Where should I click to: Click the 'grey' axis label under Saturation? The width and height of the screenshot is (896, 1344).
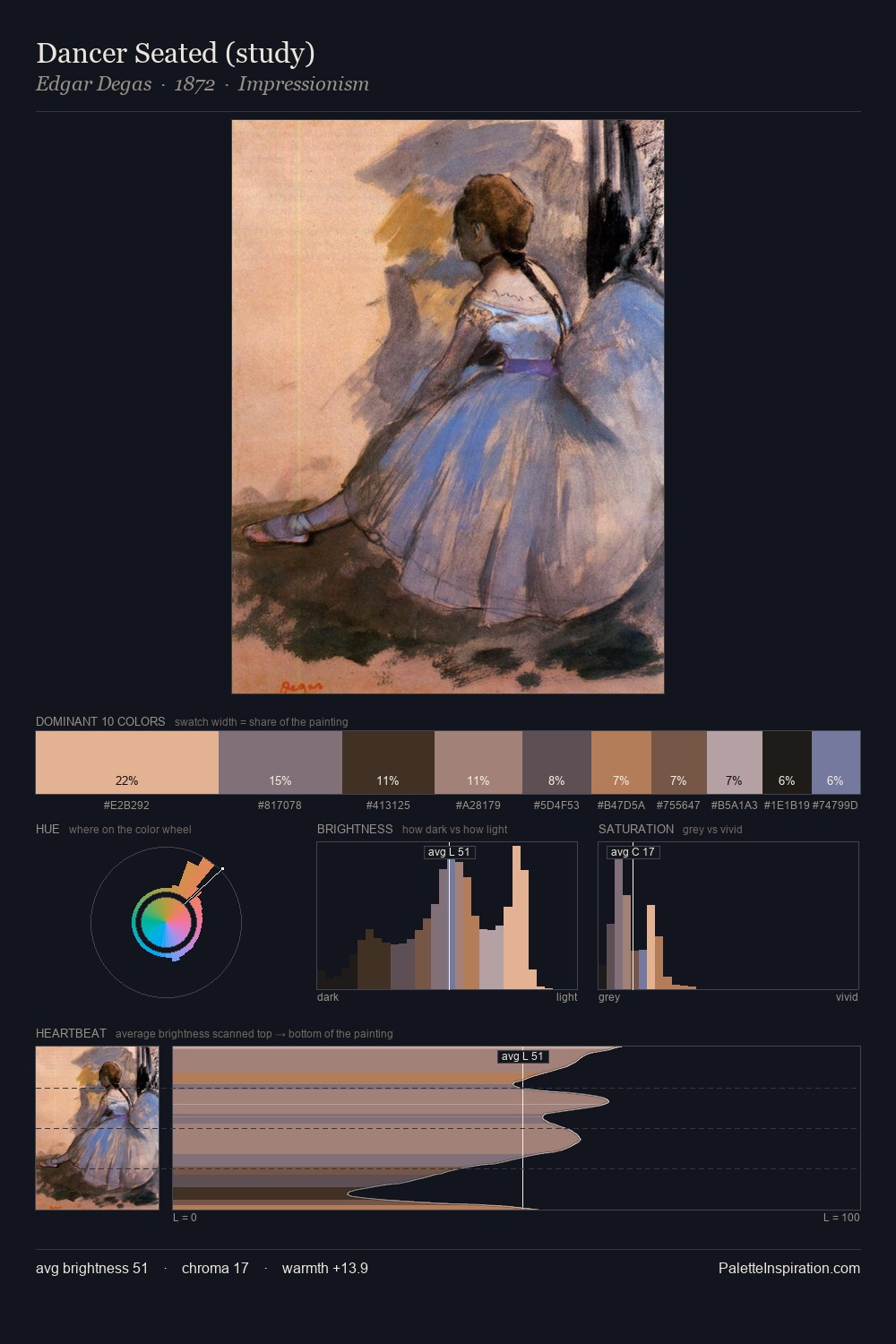click(609, 997)
